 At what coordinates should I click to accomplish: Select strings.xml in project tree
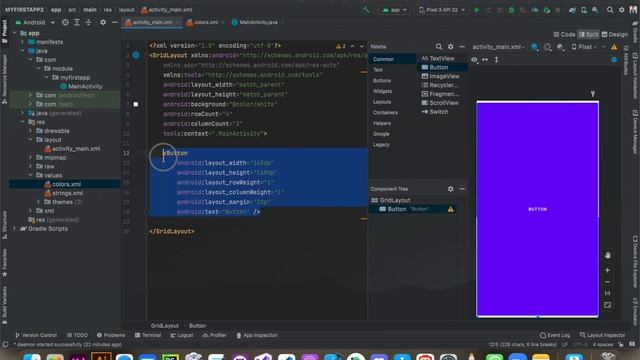(x=63, y=193)
